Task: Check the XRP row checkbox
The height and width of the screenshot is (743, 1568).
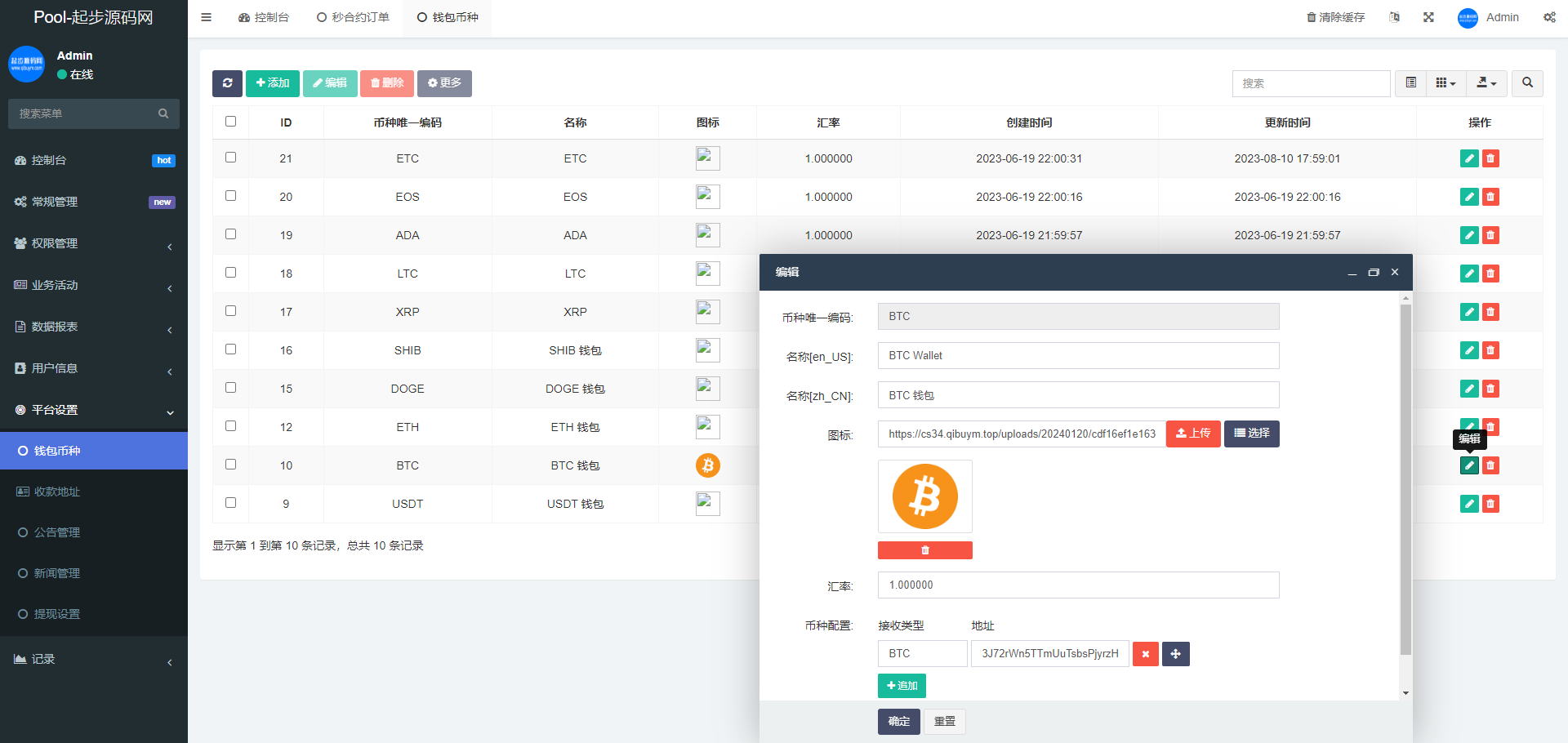Action: [230, 311]
